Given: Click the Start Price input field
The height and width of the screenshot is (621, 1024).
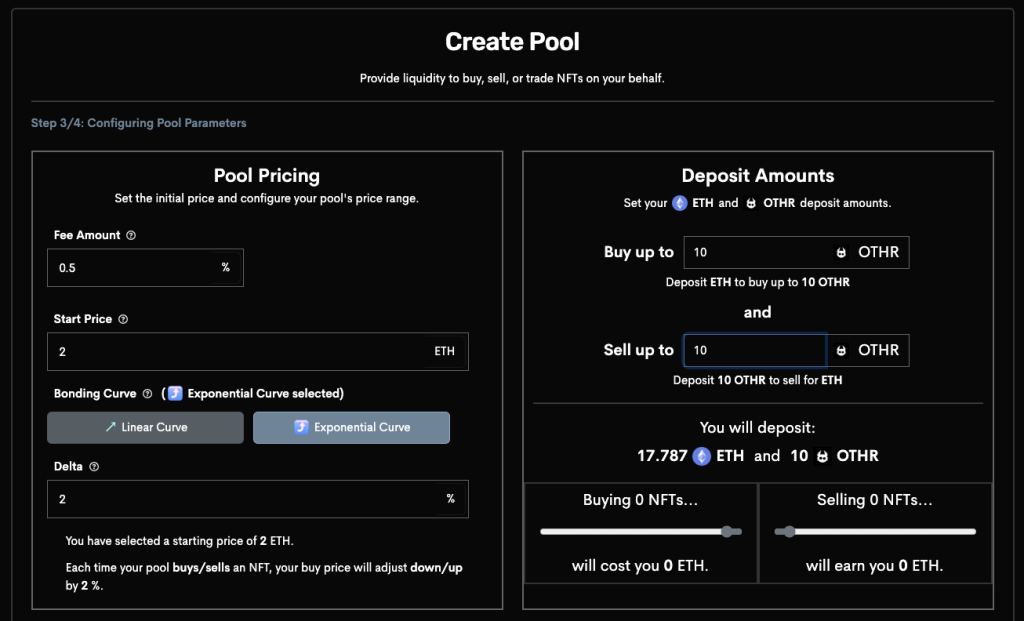Looking at the screenshot, I should coord(240,352).
